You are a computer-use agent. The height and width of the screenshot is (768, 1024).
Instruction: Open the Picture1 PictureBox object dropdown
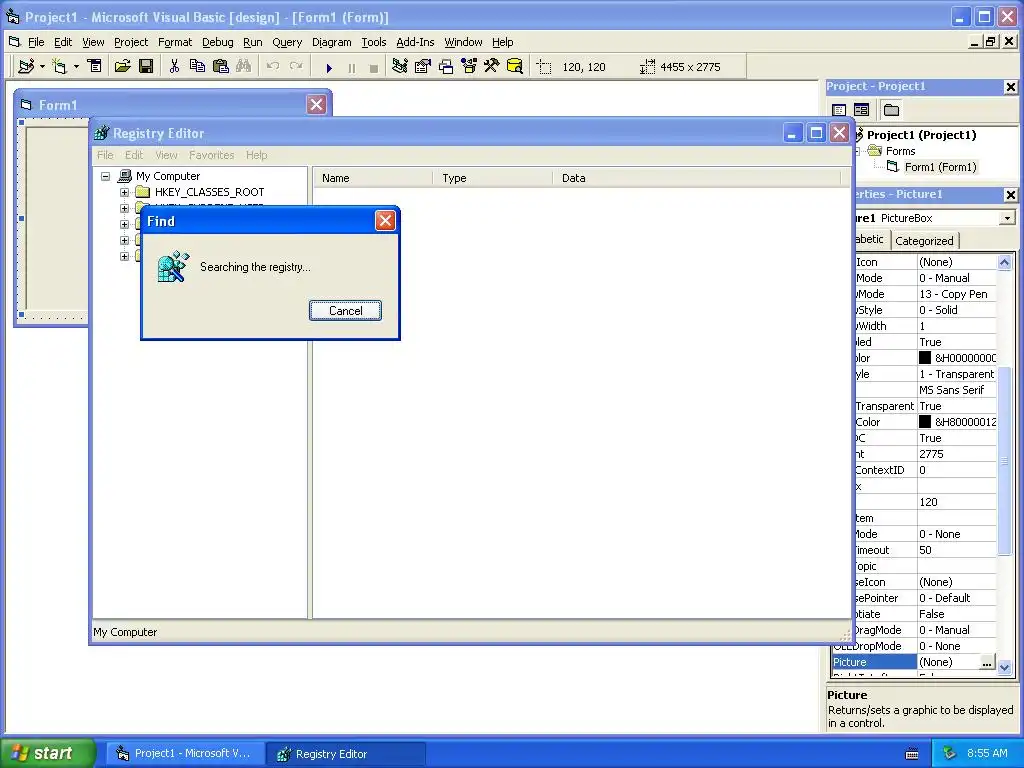point(1008,218)
